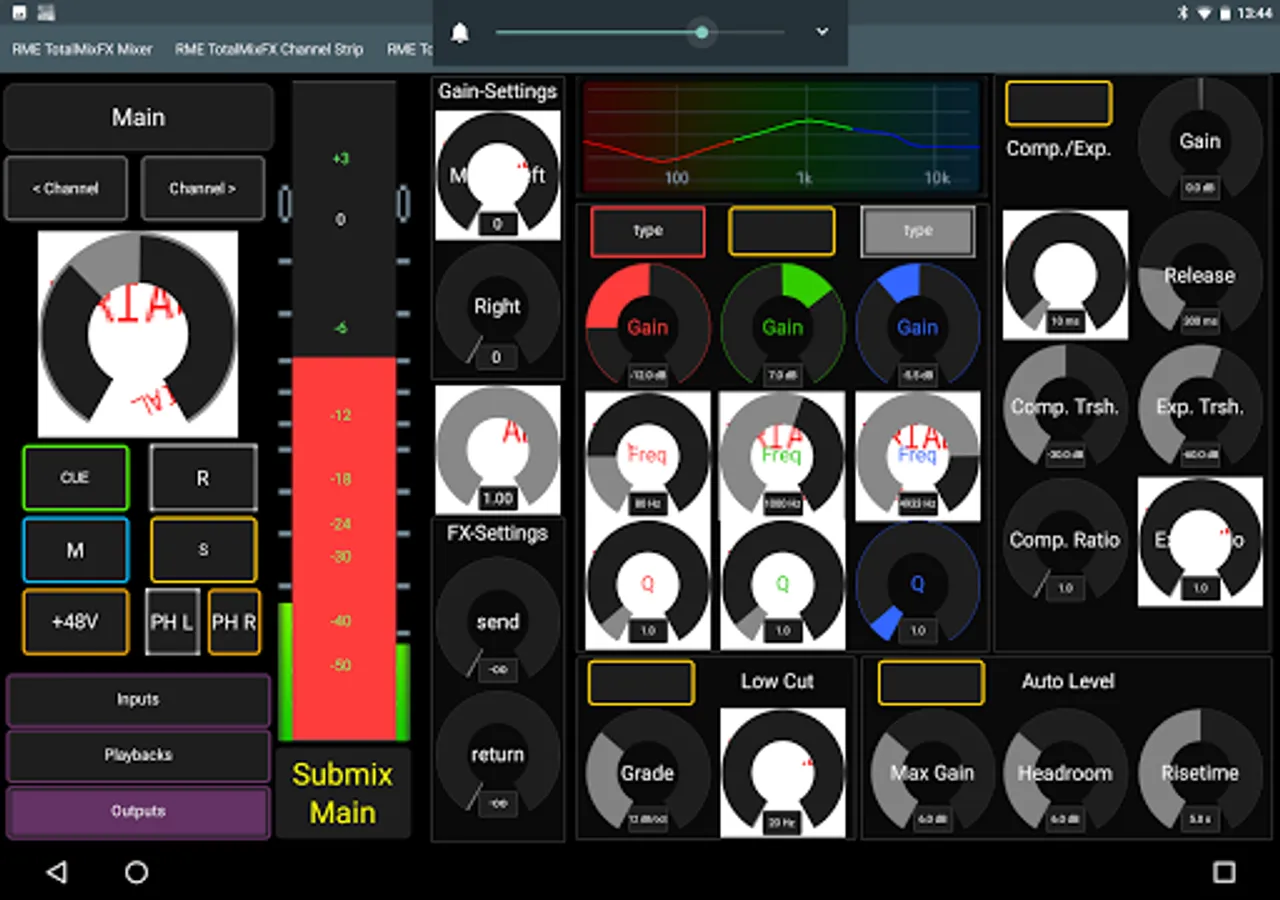Click the red Freq knob
The image size is (1280, 900).
(x=648, y=455)
